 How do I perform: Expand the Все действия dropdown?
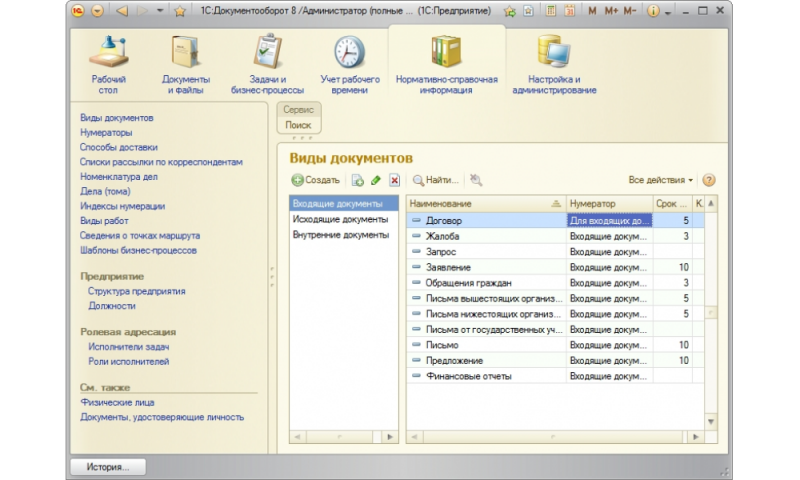click(661, 180)
